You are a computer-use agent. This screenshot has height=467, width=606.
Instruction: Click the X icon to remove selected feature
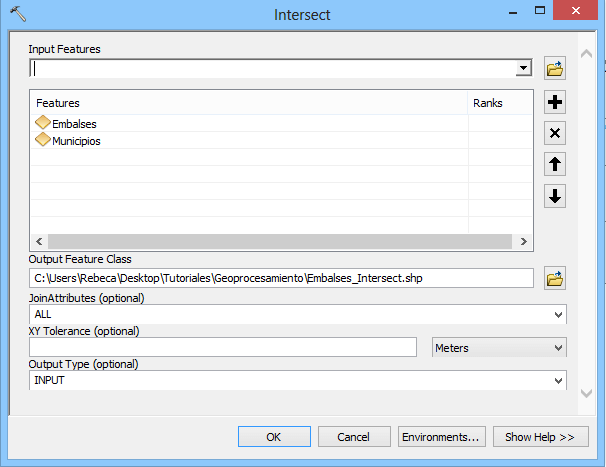[555, 134]
